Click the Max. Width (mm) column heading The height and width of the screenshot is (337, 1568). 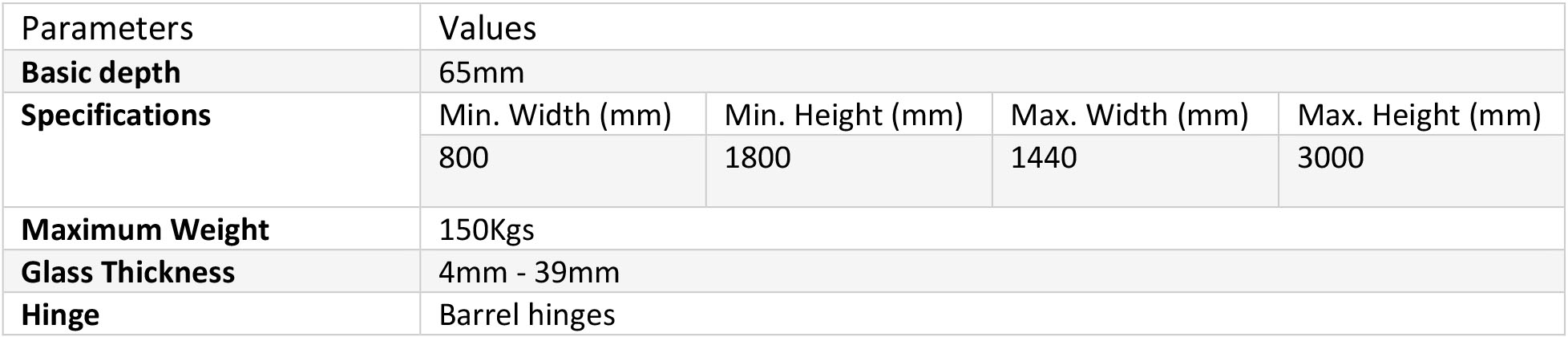pyautogui.click(x=1129, y=116)
